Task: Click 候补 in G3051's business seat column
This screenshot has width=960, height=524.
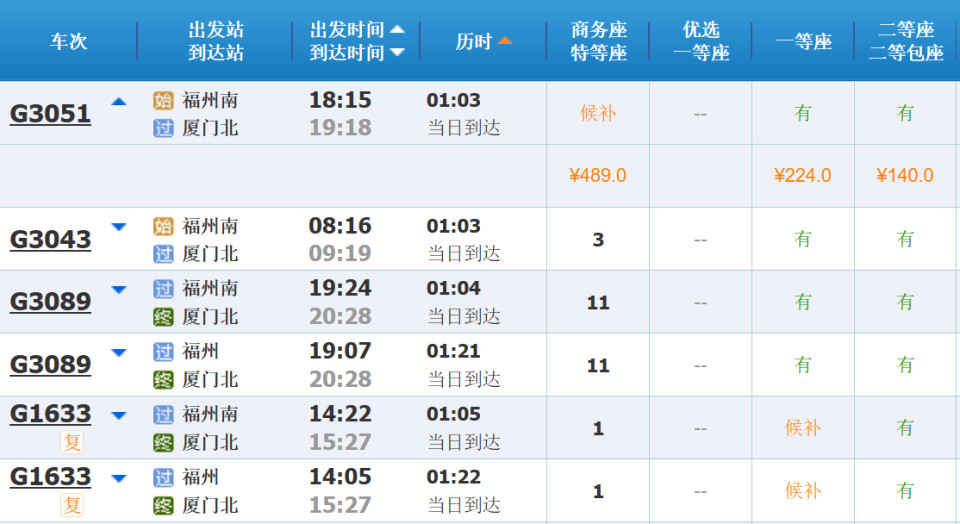Action: (598, 113)
